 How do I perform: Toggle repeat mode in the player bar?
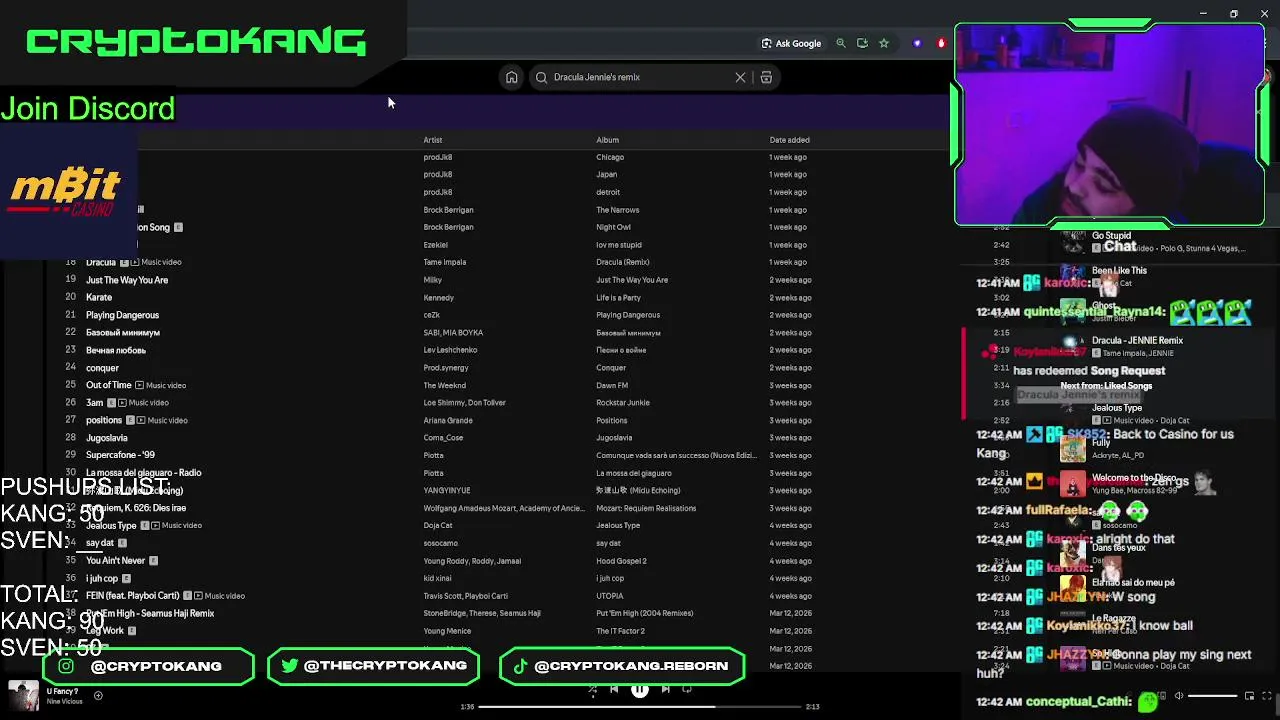click(x=687, y=689)
